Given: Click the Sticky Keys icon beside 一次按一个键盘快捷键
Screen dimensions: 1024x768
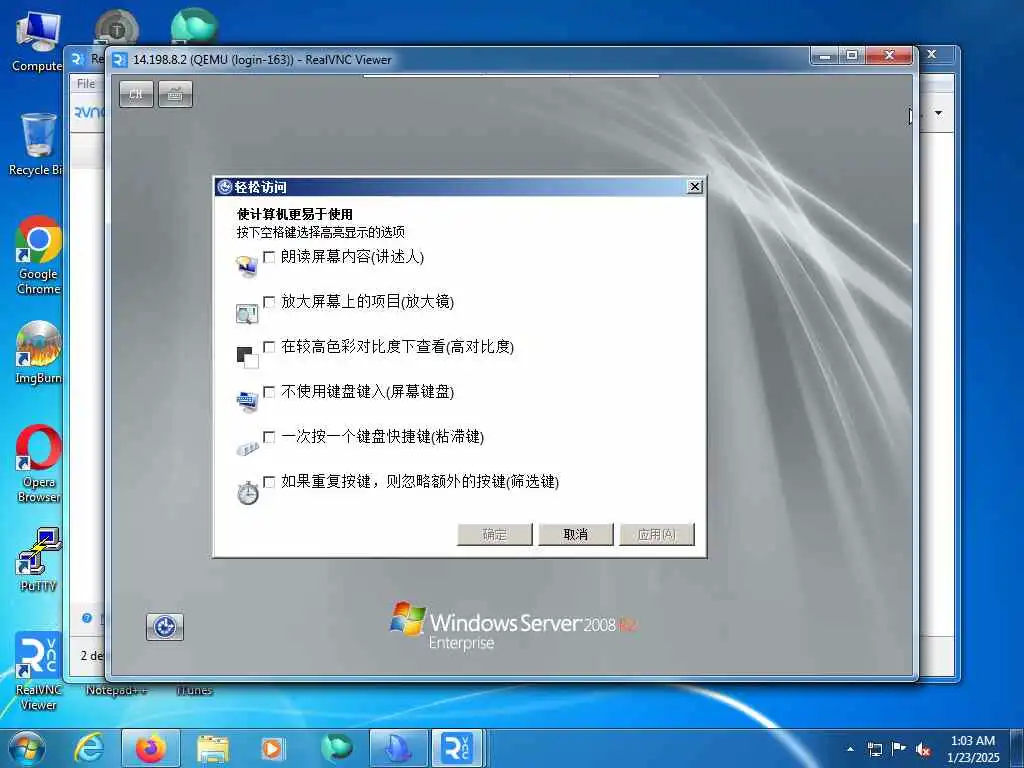Looking at the screenshot, I should (x=247, y=448).
